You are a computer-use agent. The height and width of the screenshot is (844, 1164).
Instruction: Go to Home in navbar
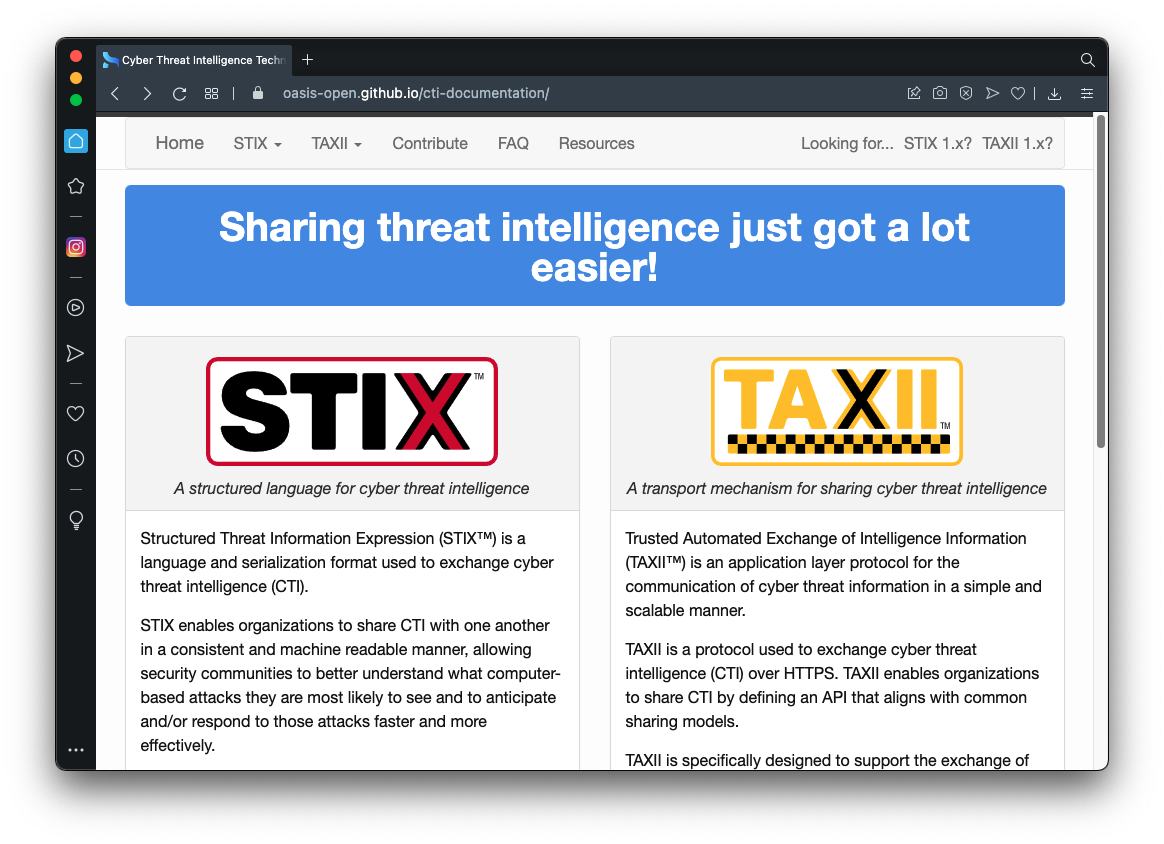point(180,143)
